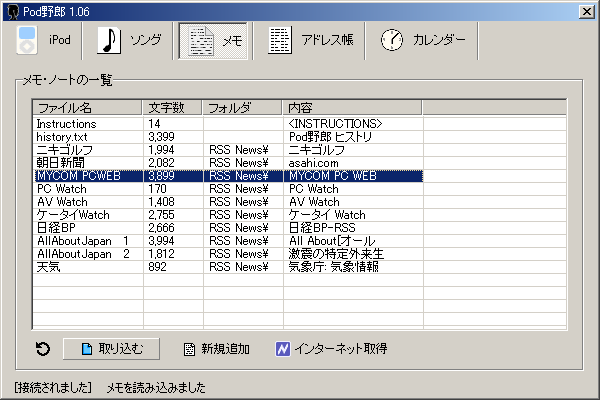Click the memo document icon

(201, 41)
